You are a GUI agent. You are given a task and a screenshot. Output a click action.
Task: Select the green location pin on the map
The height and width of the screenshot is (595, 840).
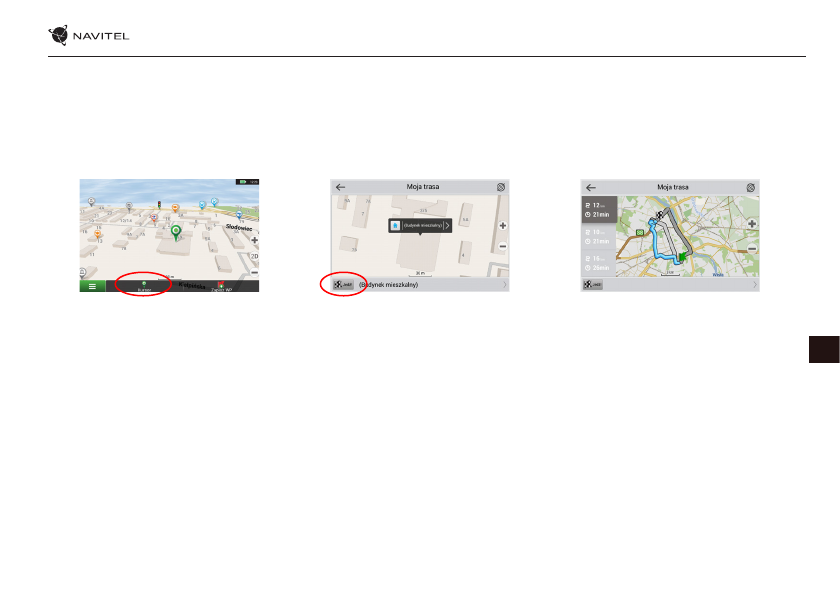point(176,233)
